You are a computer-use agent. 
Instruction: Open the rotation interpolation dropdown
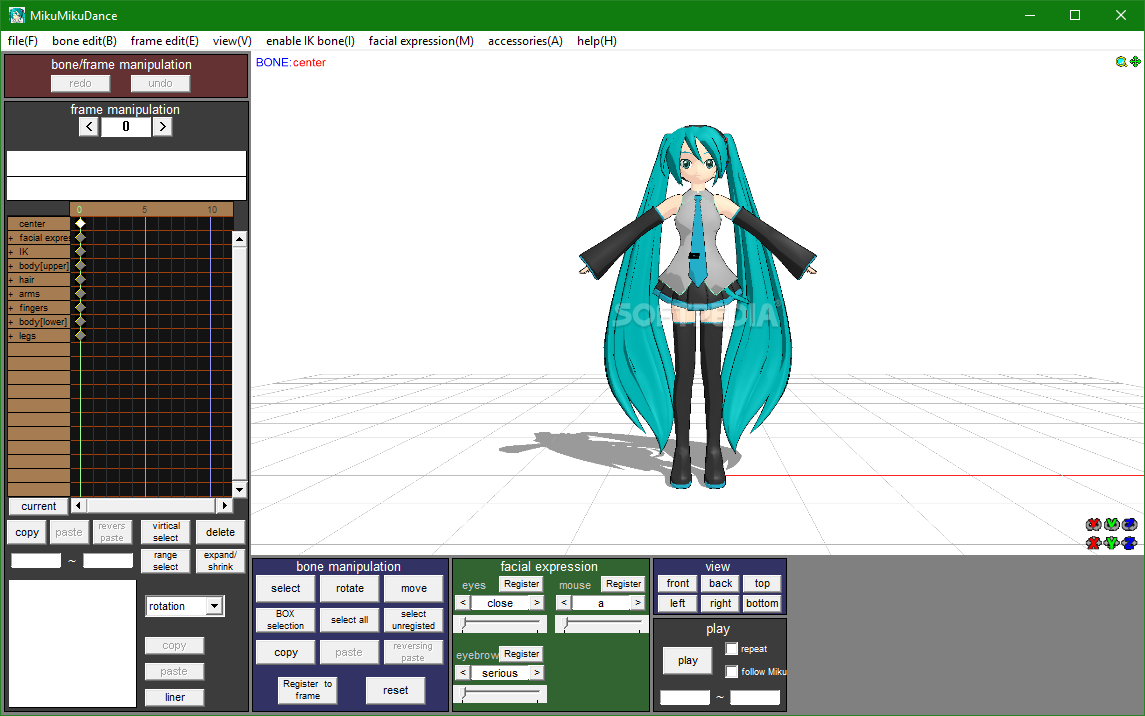point(214,607)
